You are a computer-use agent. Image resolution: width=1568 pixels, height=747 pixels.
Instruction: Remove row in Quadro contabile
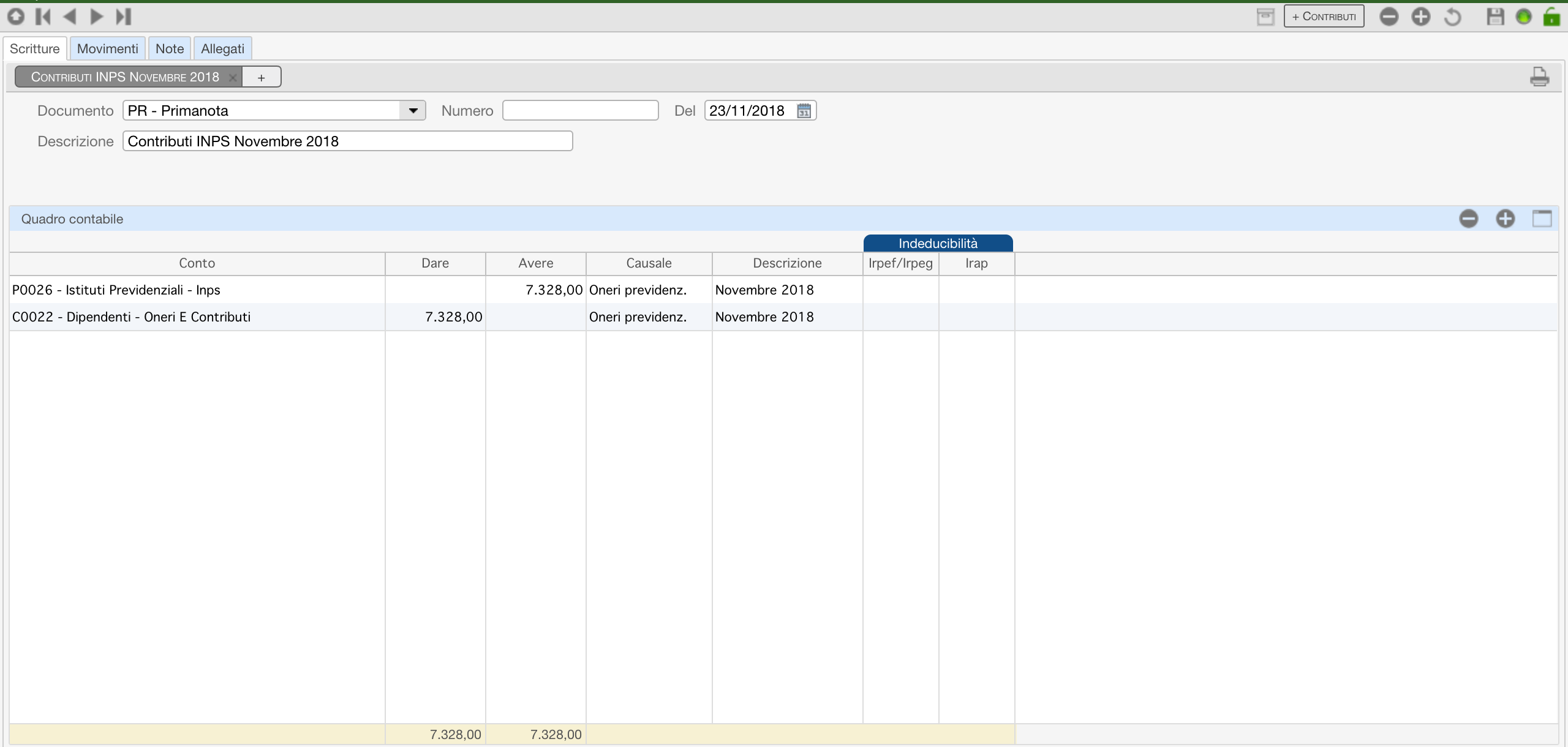pyautogui.click(x=1469, y=219)
